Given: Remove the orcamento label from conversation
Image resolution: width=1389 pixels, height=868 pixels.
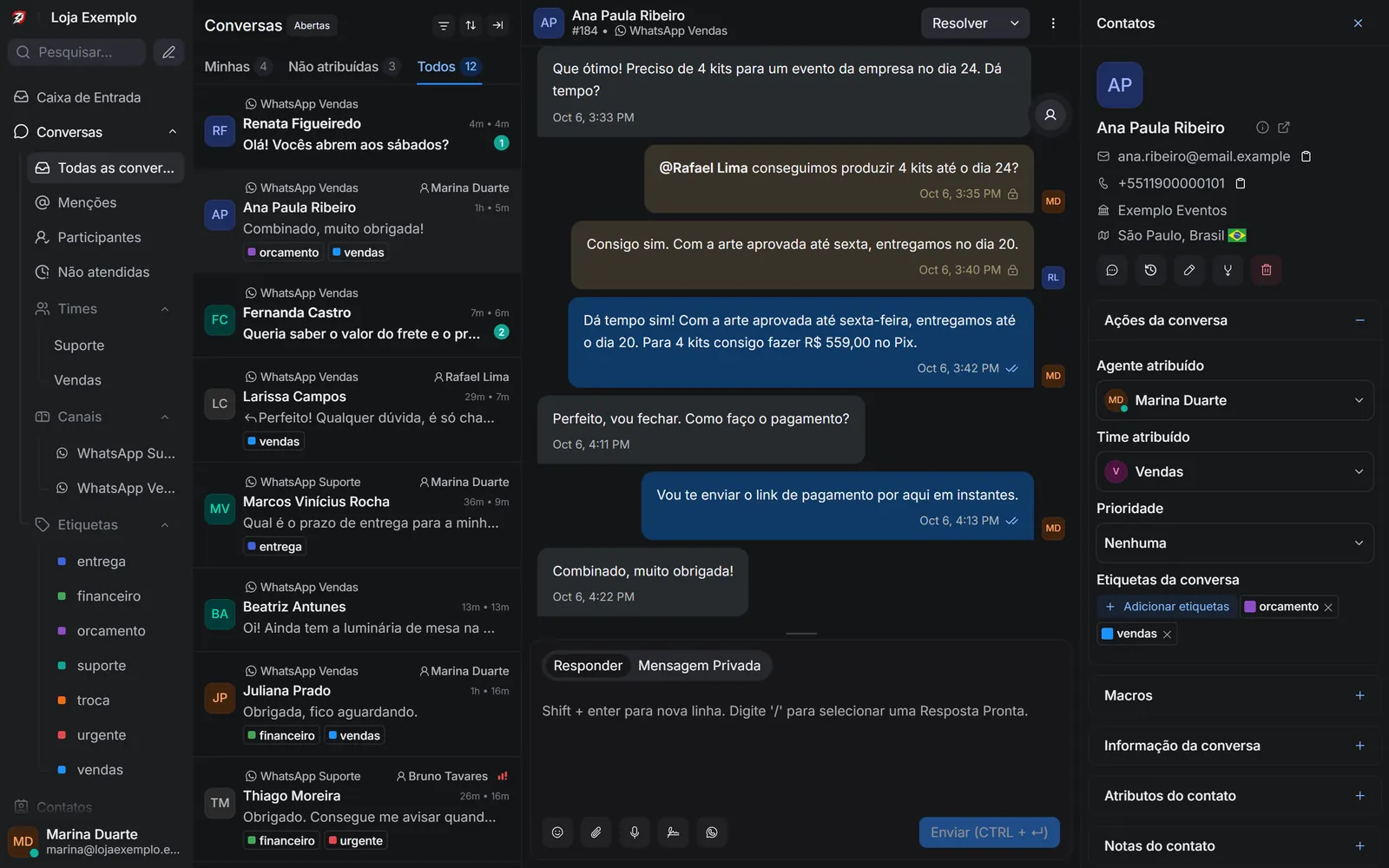Looking at the screenshot, I should coord(1327,608).
